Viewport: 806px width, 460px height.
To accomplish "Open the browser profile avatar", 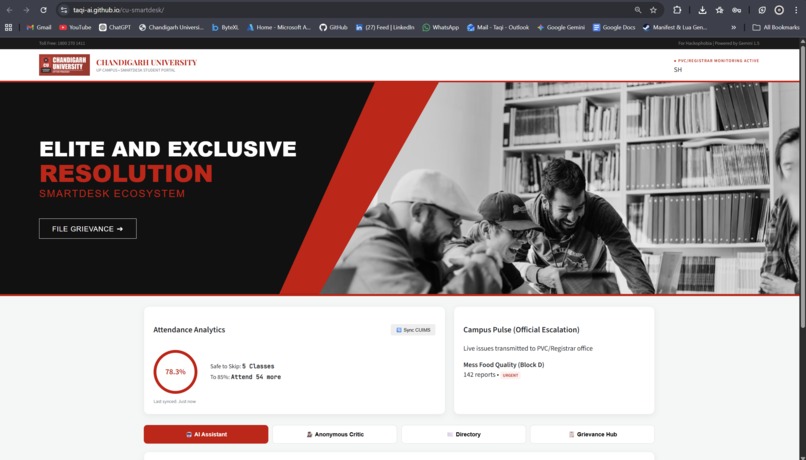I will [779, 10].
